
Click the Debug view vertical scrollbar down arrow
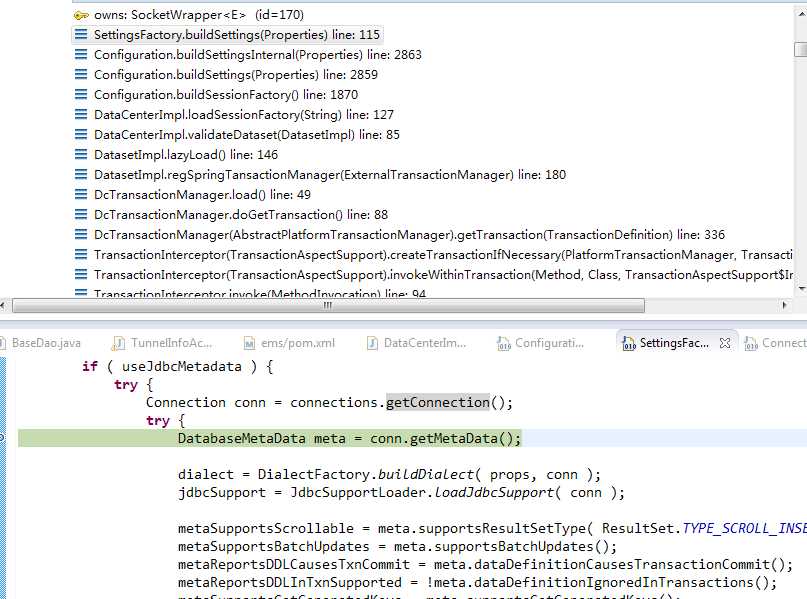pos(801,289)
